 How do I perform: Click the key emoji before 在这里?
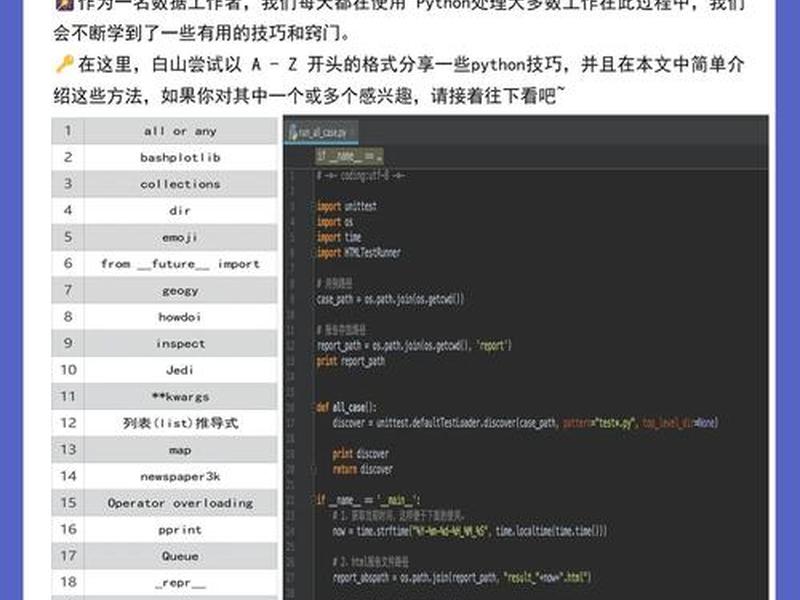coord(65,64)
